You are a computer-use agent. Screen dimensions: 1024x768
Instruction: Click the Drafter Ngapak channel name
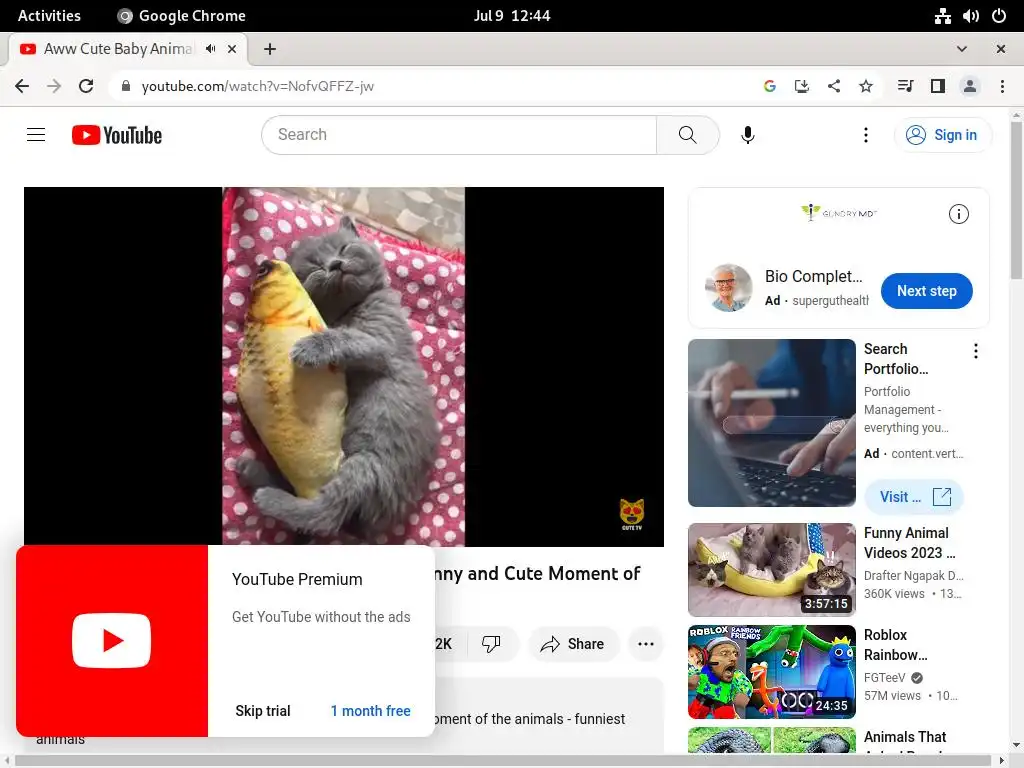click(x=914, y=575)
